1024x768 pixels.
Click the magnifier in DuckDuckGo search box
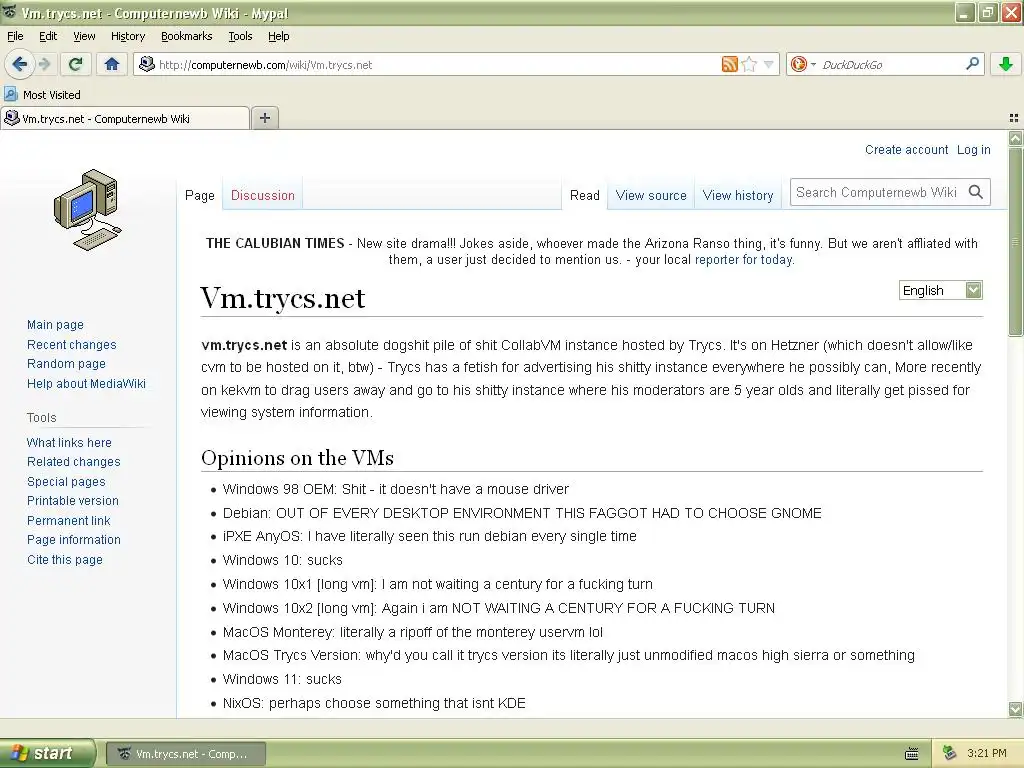[972, 64]
